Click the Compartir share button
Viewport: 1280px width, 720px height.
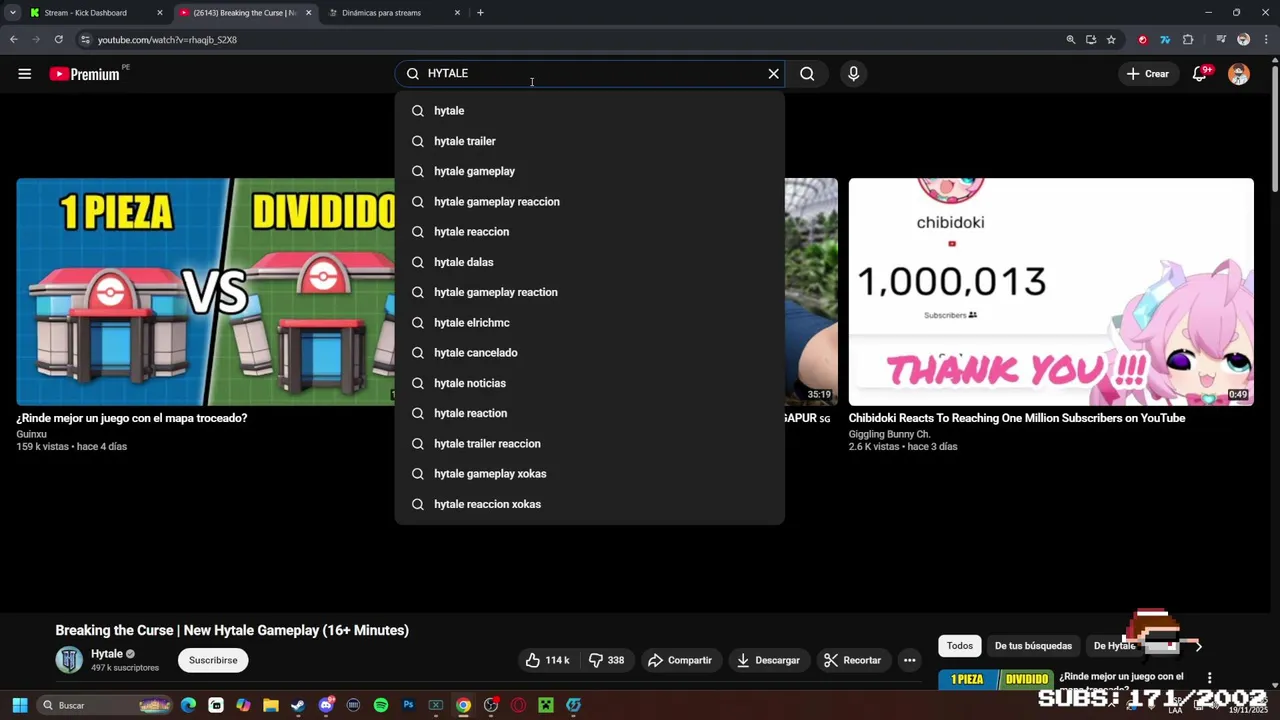[x=680, y=660]
